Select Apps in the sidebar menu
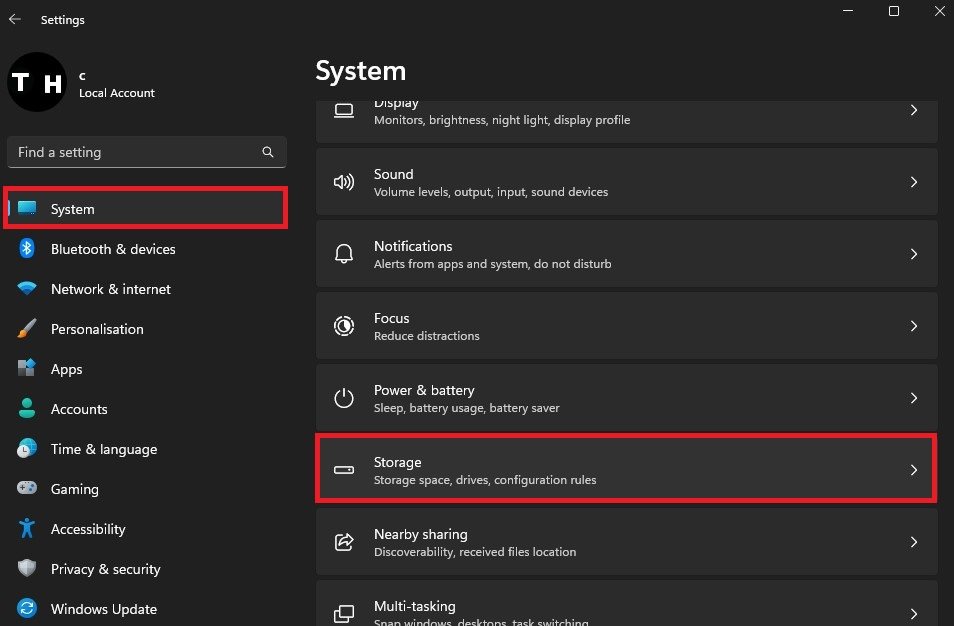Screen dimensions: 954x626 click(x=67, y=369)
